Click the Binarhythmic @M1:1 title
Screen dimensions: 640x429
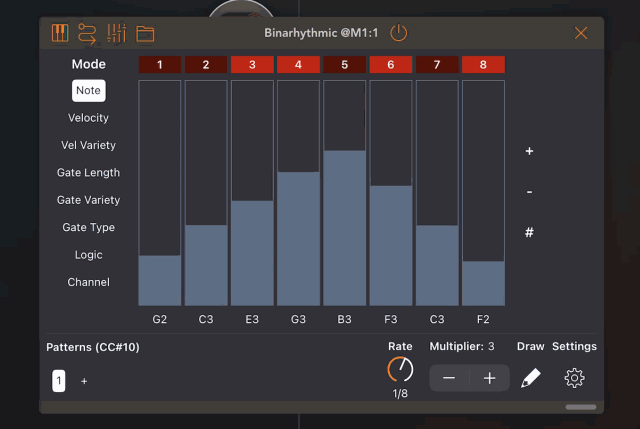[x=321, y=33]
